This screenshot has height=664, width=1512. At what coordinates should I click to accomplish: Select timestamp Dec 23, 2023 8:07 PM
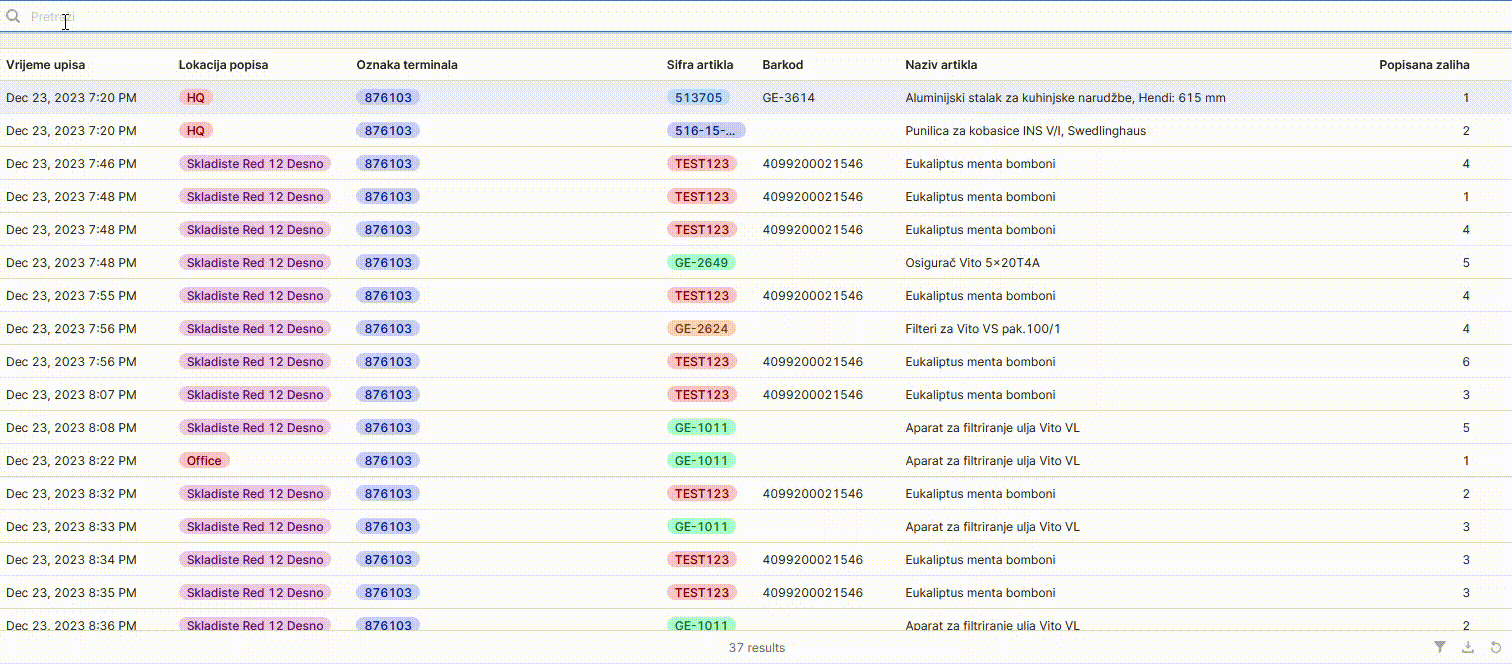pyautogui.click(x=71, y=395)
